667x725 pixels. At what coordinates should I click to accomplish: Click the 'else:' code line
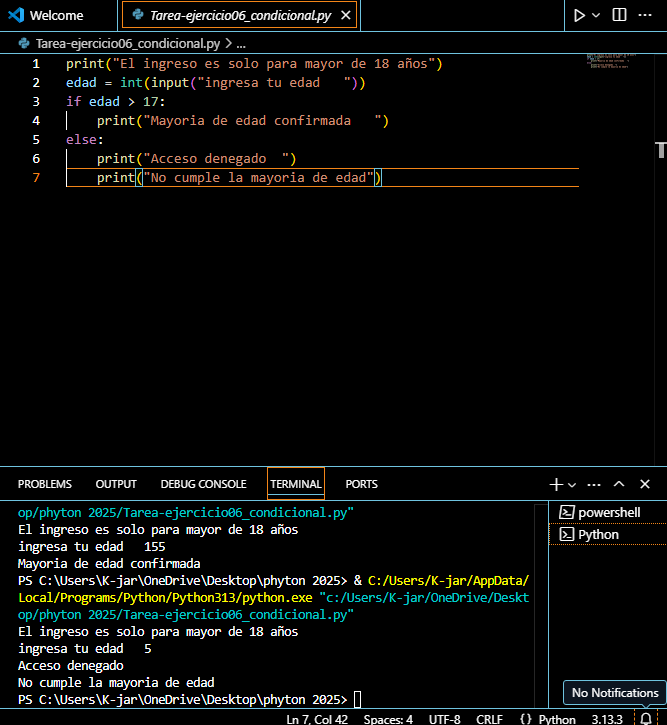click(x=85, y=140)
